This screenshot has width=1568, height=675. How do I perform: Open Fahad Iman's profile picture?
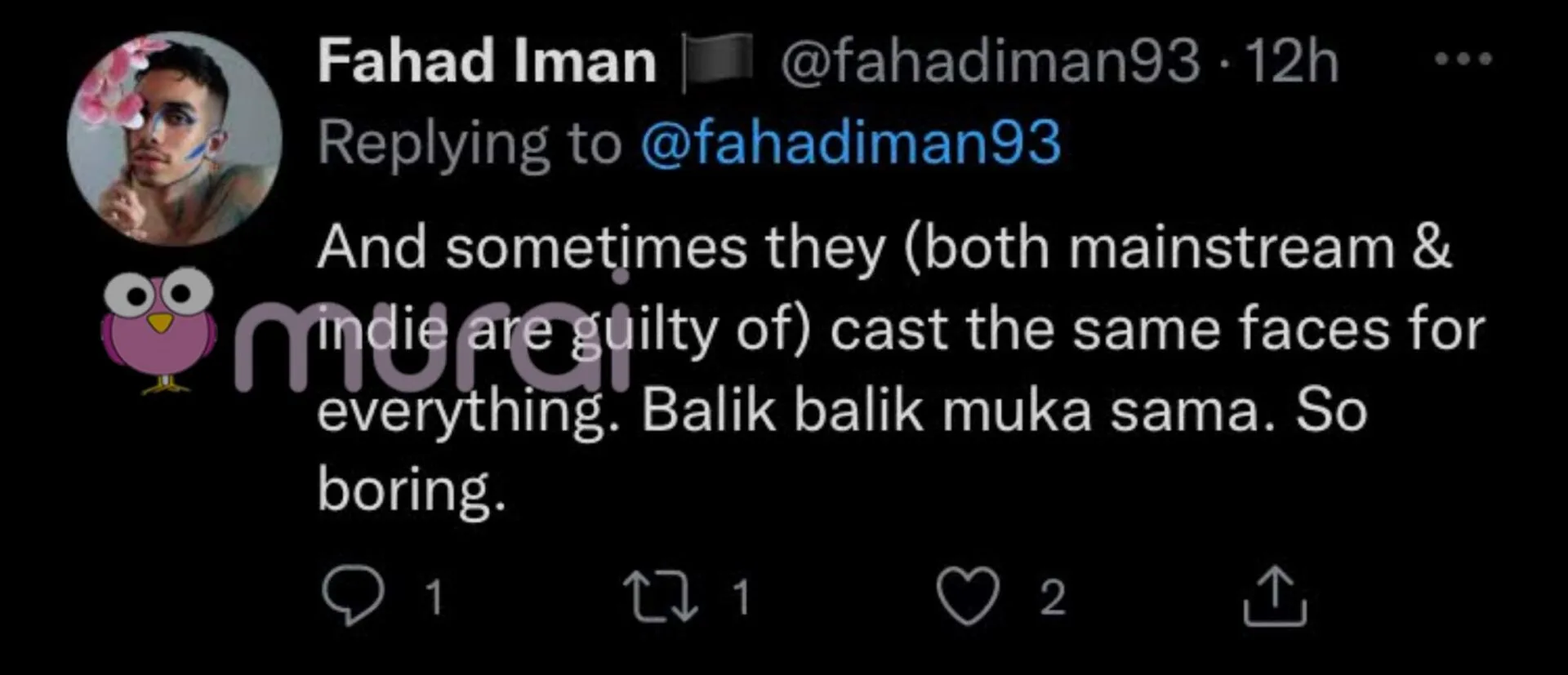click(174, 139)
